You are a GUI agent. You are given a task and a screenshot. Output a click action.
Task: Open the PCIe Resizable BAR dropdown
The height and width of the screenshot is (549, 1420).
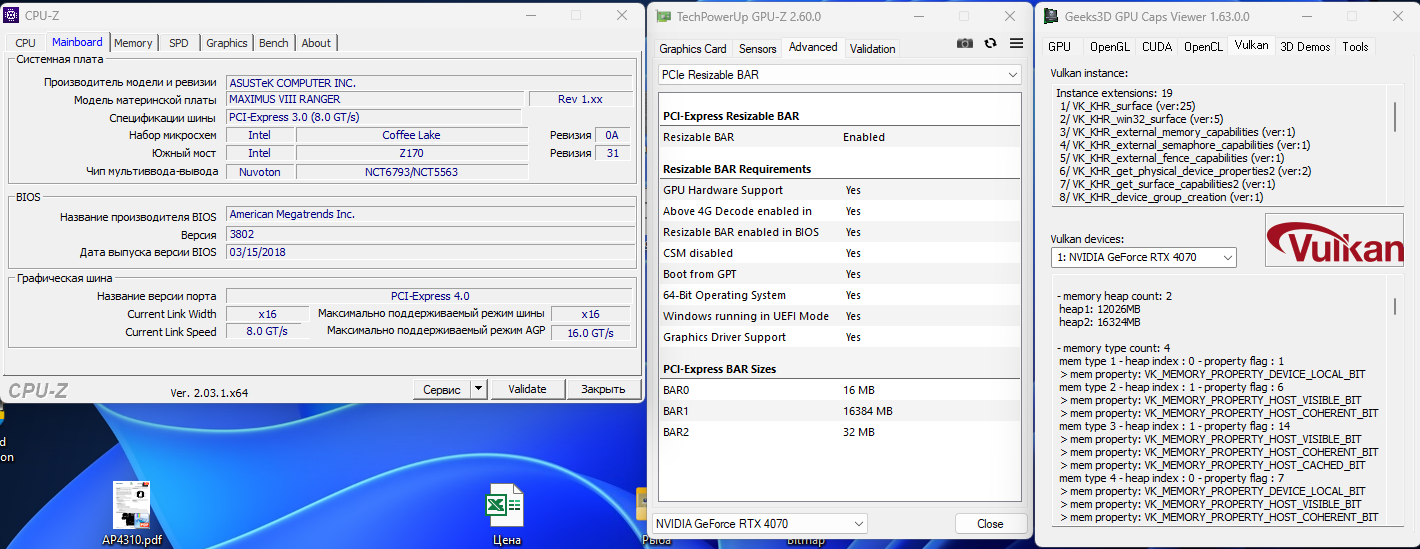pos(839,75)
